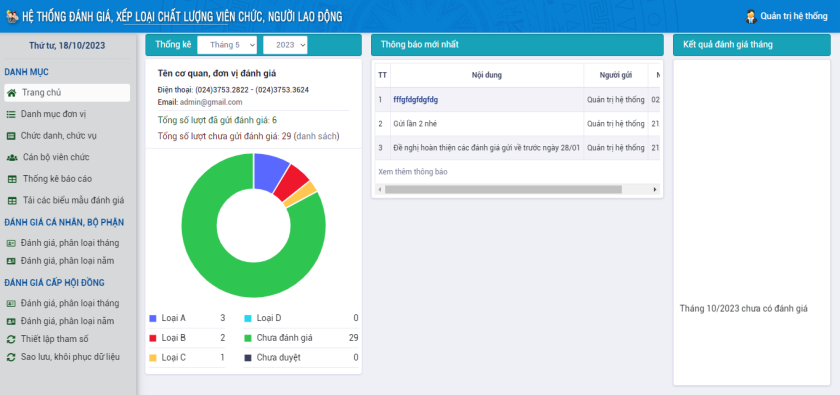The width and height of the screenshot is (840, 395).
Task: Click the right arrow of the table scrollbar
Action: pyautogui.click(x=655, y=190)
